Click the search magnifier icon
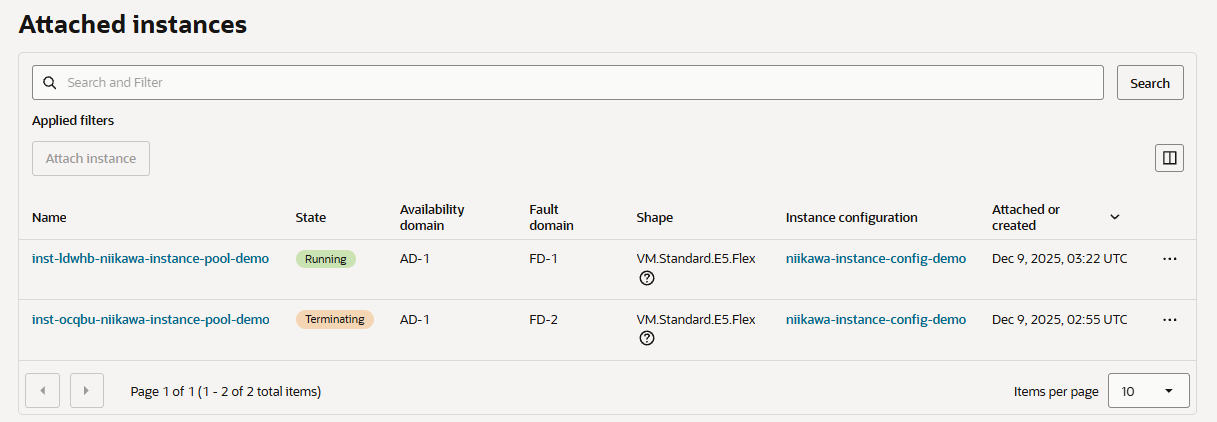Image resolution: width=1217 pixels, height=422 pixels. 49,83
